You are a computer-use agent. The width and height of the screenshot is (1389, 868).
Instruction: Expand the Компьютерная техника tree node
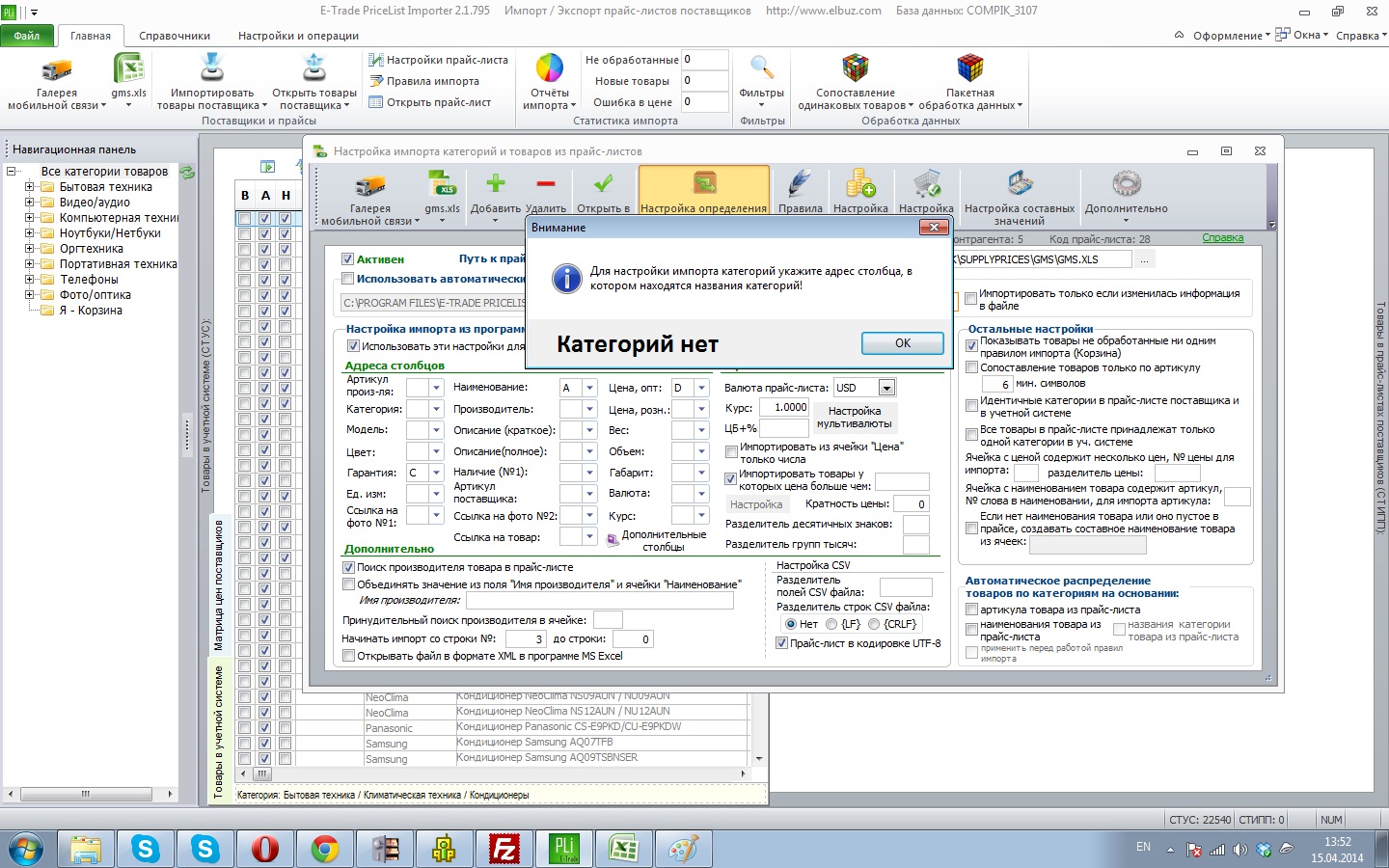(x=30, y=218)
